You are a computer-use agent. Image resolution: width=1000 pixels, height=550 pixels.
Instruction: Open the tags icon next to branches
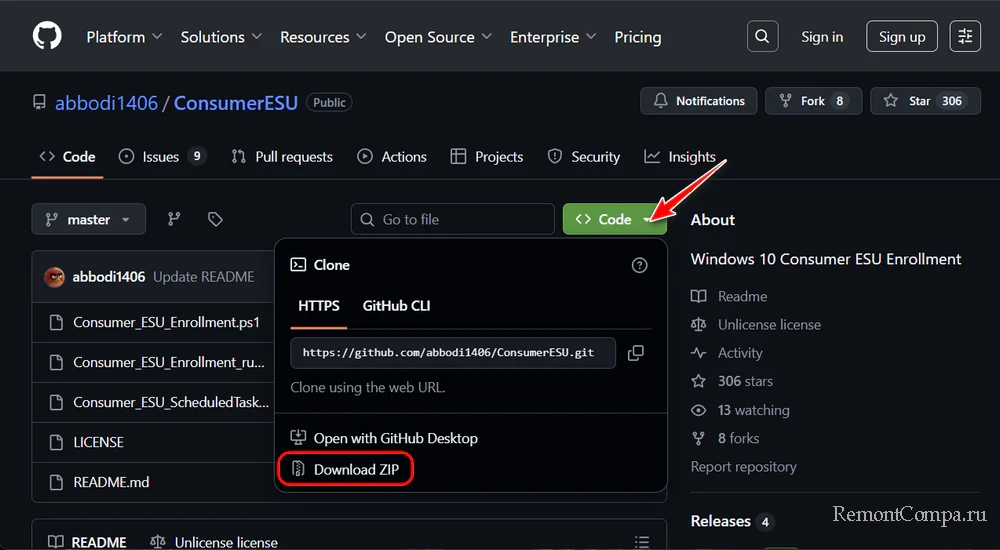click(215, 219)
